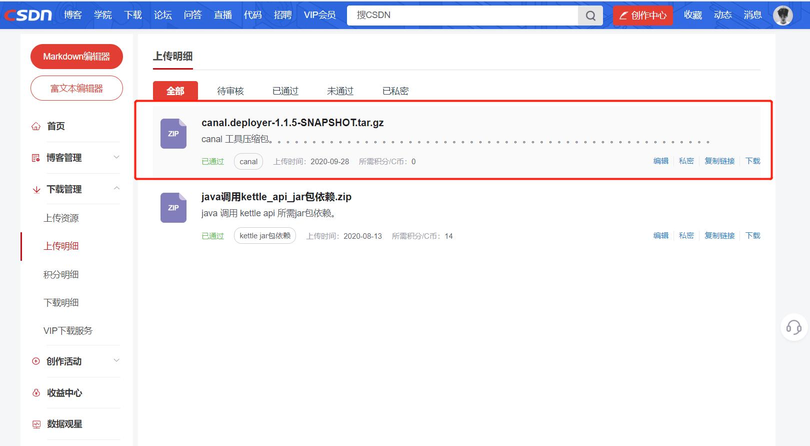Click the headset customer service icon
Image resolution: width=810 pixels, height=446 pixels.
(794, 327)
